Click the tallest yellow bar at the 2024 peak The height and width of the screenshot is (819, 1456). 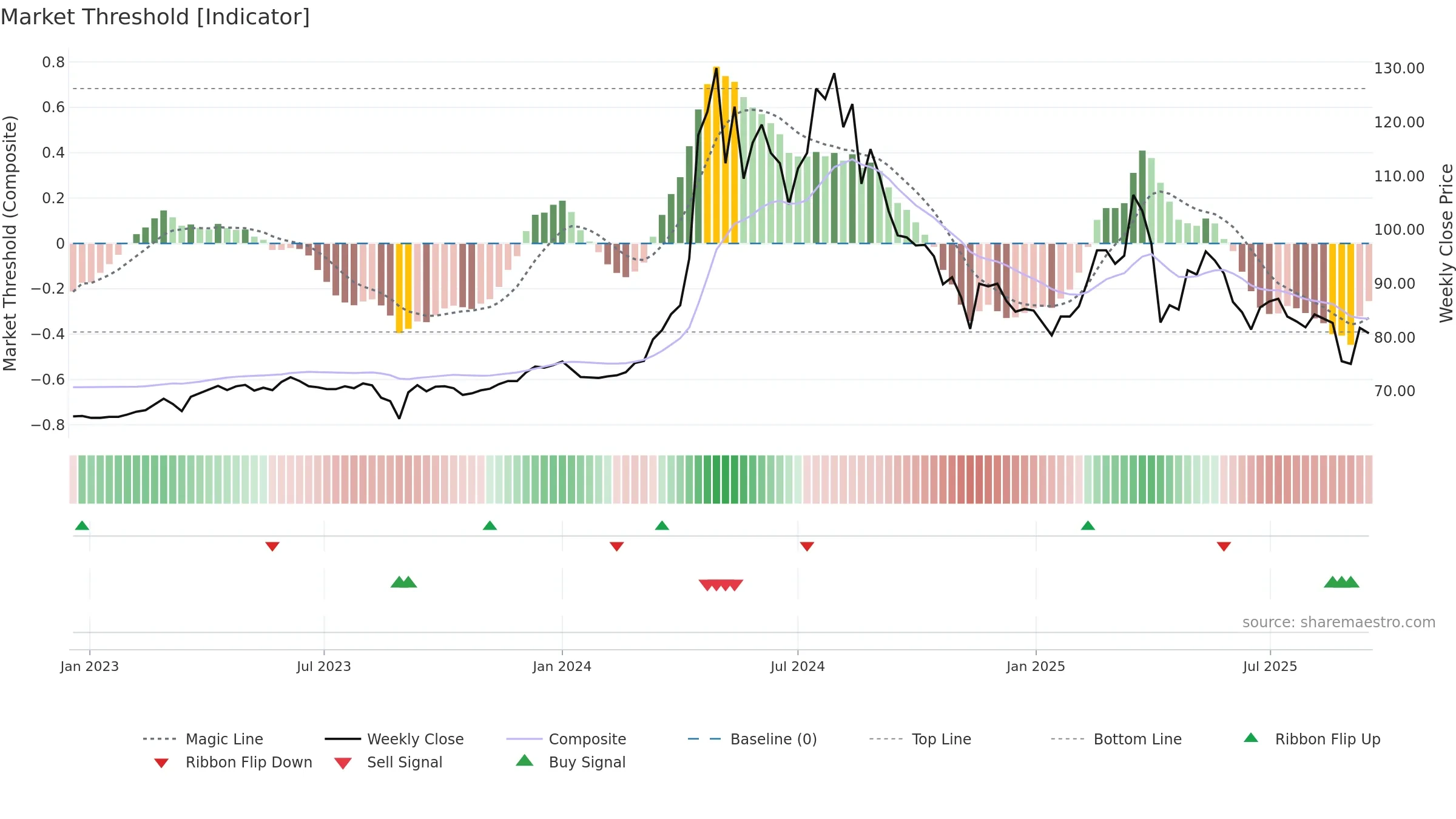pyautogui.click(x=716, y=155)
